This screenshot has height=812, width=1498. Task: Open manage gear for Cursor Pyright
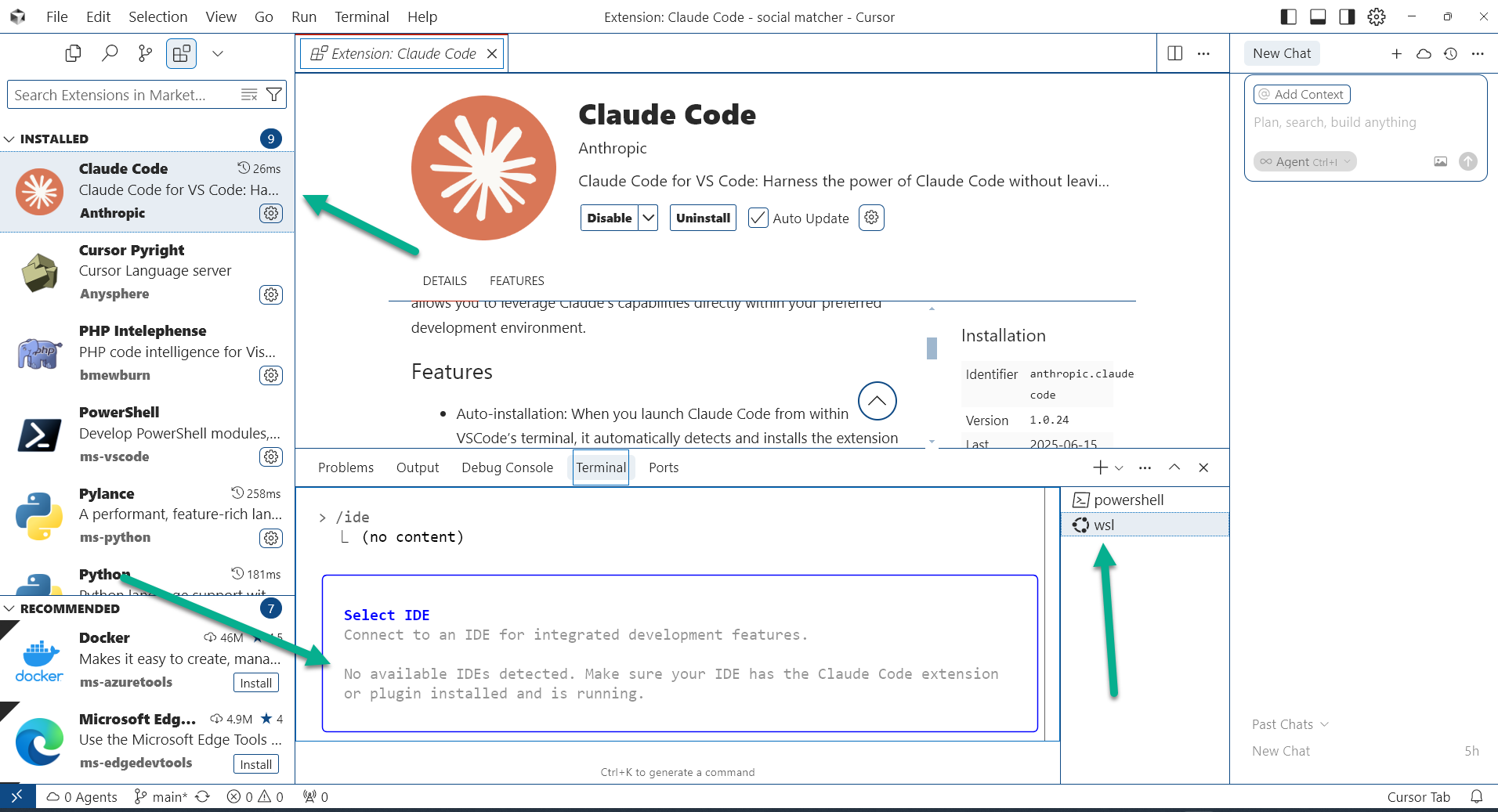click(271, 294)
